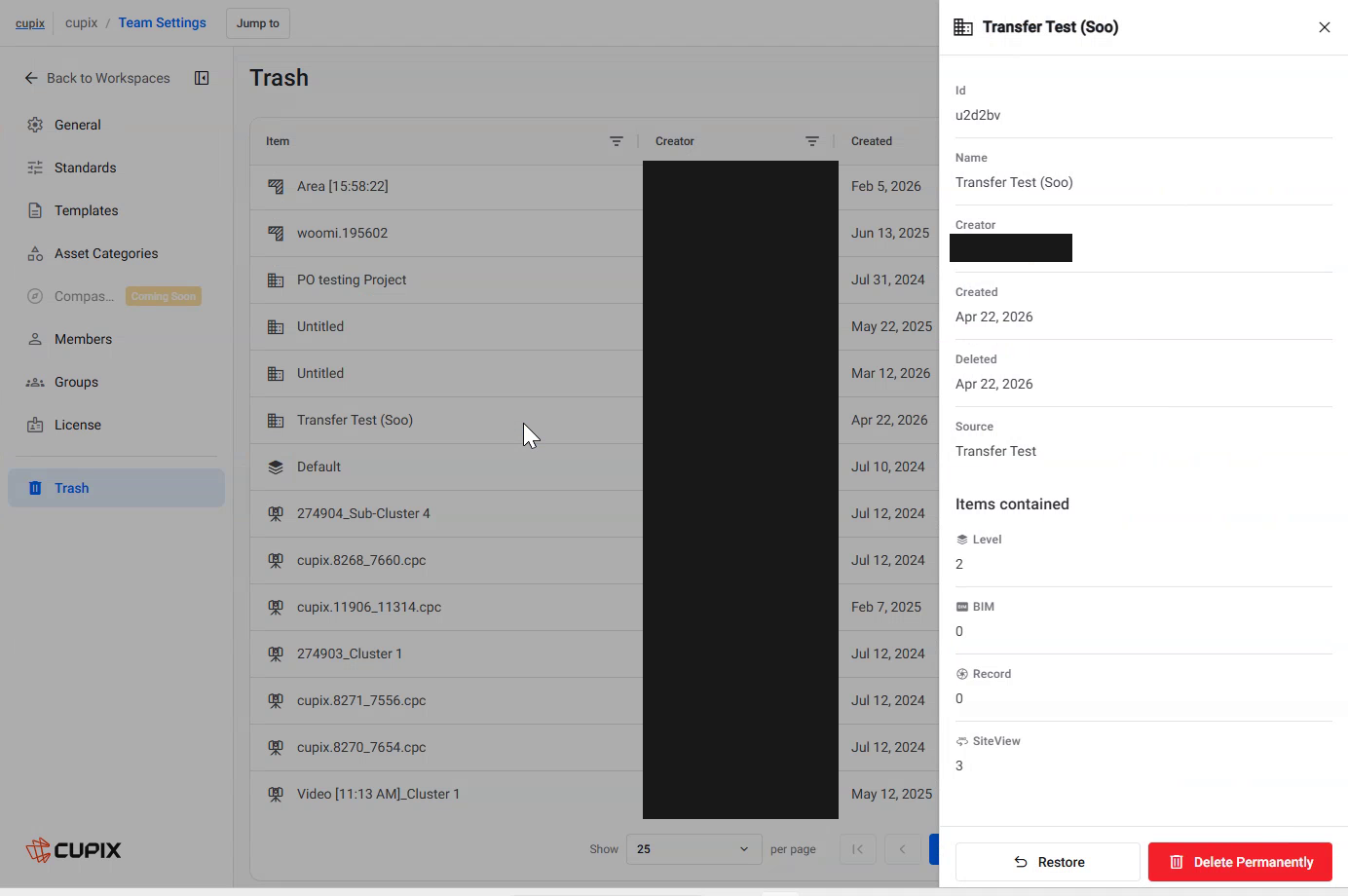Select the PO testing Project row

pyautogui.click(x=594, y=280)
